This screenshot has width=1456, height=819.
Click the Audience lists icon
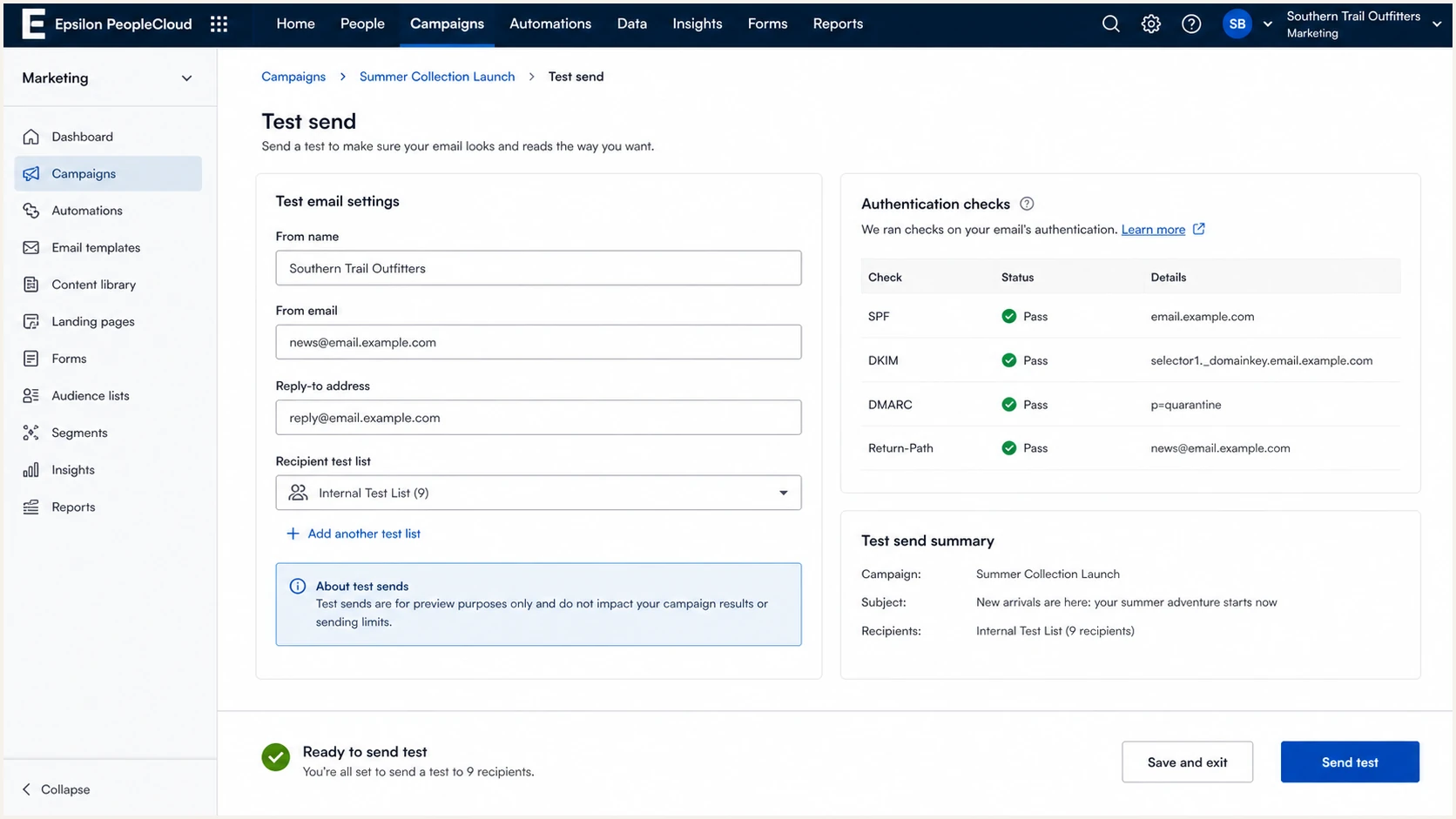31,395
